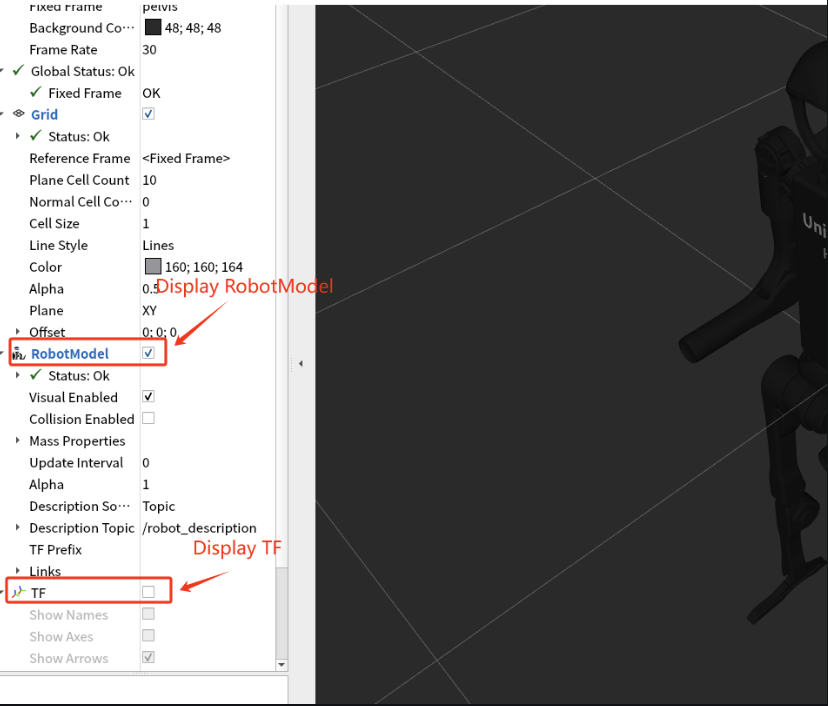
Task: Disable the Grid display checkbox
Action: pos(148,114)
